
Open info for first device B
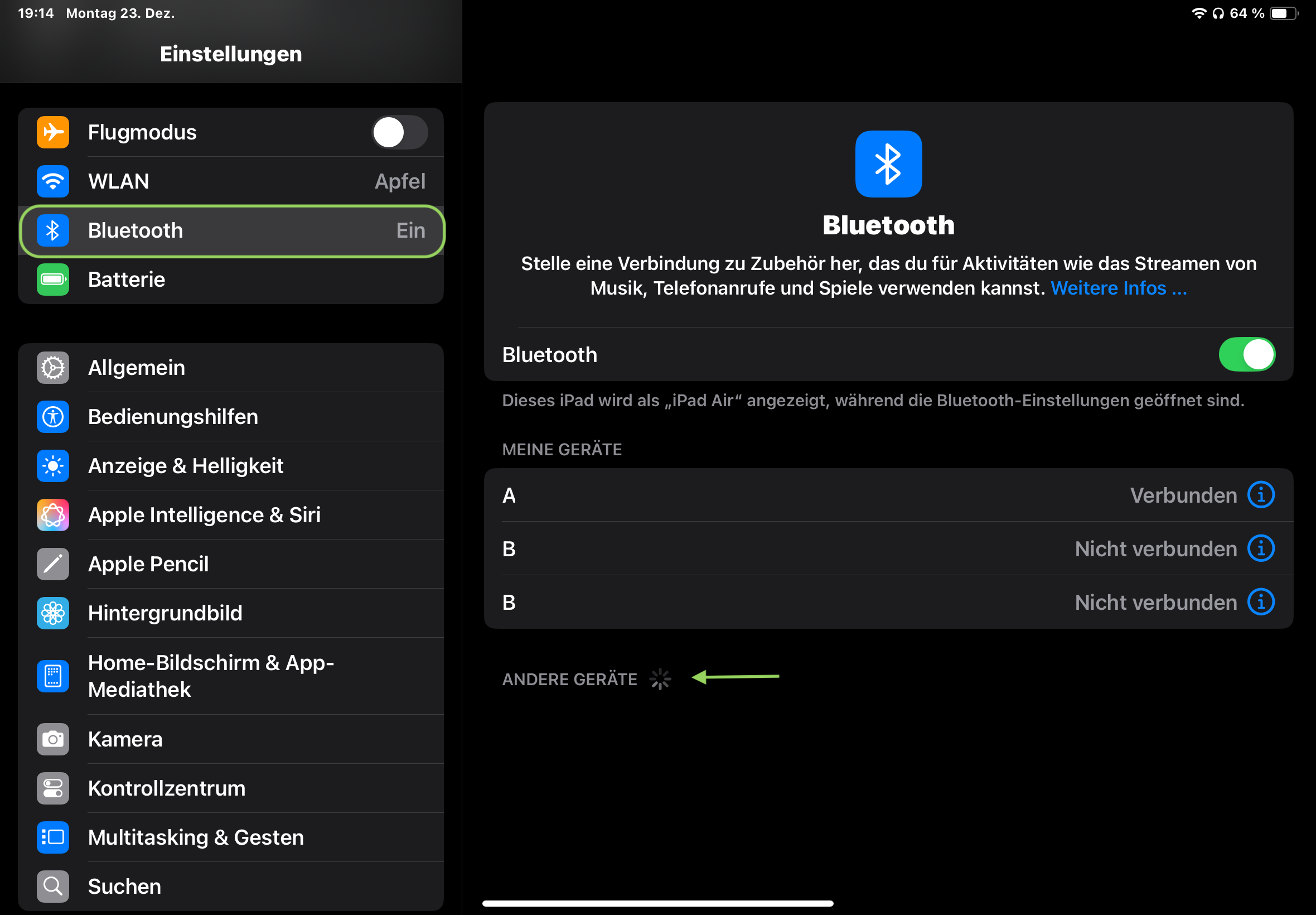[x=1260, y=548]
